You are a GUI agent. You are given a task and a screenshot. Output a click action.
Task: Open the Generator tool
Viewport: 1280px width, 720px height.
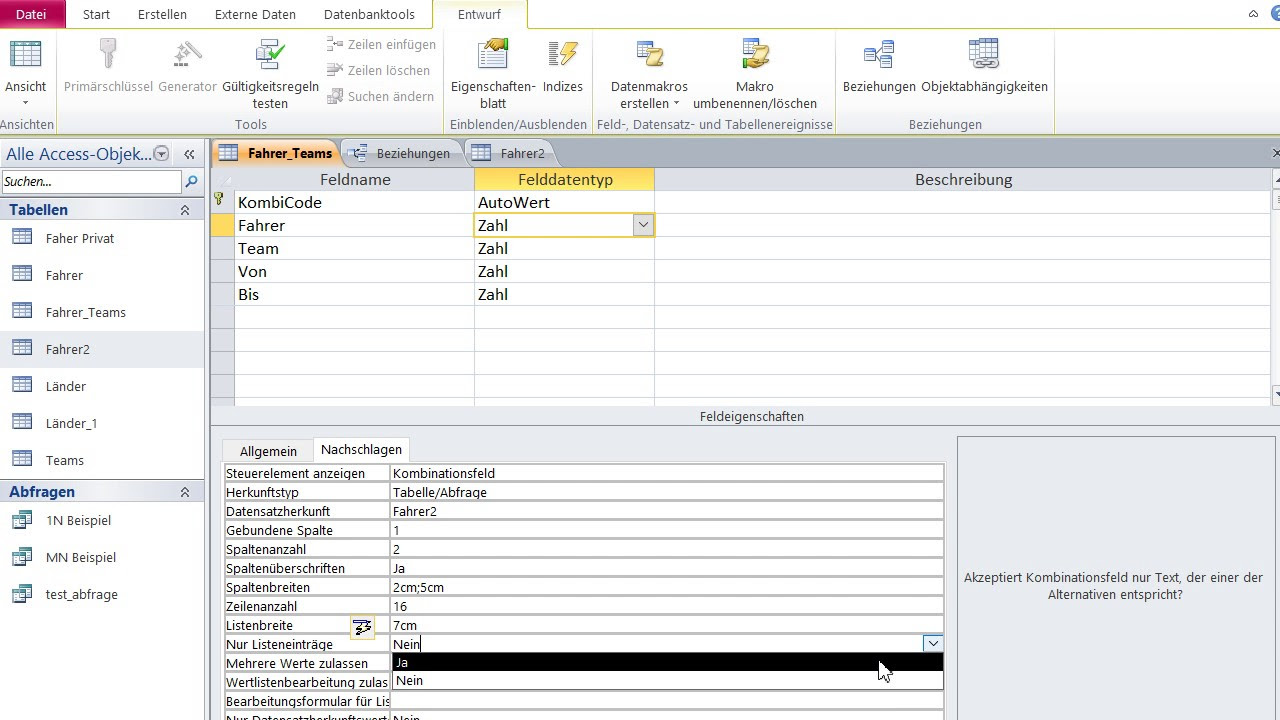tap(187, 68)
